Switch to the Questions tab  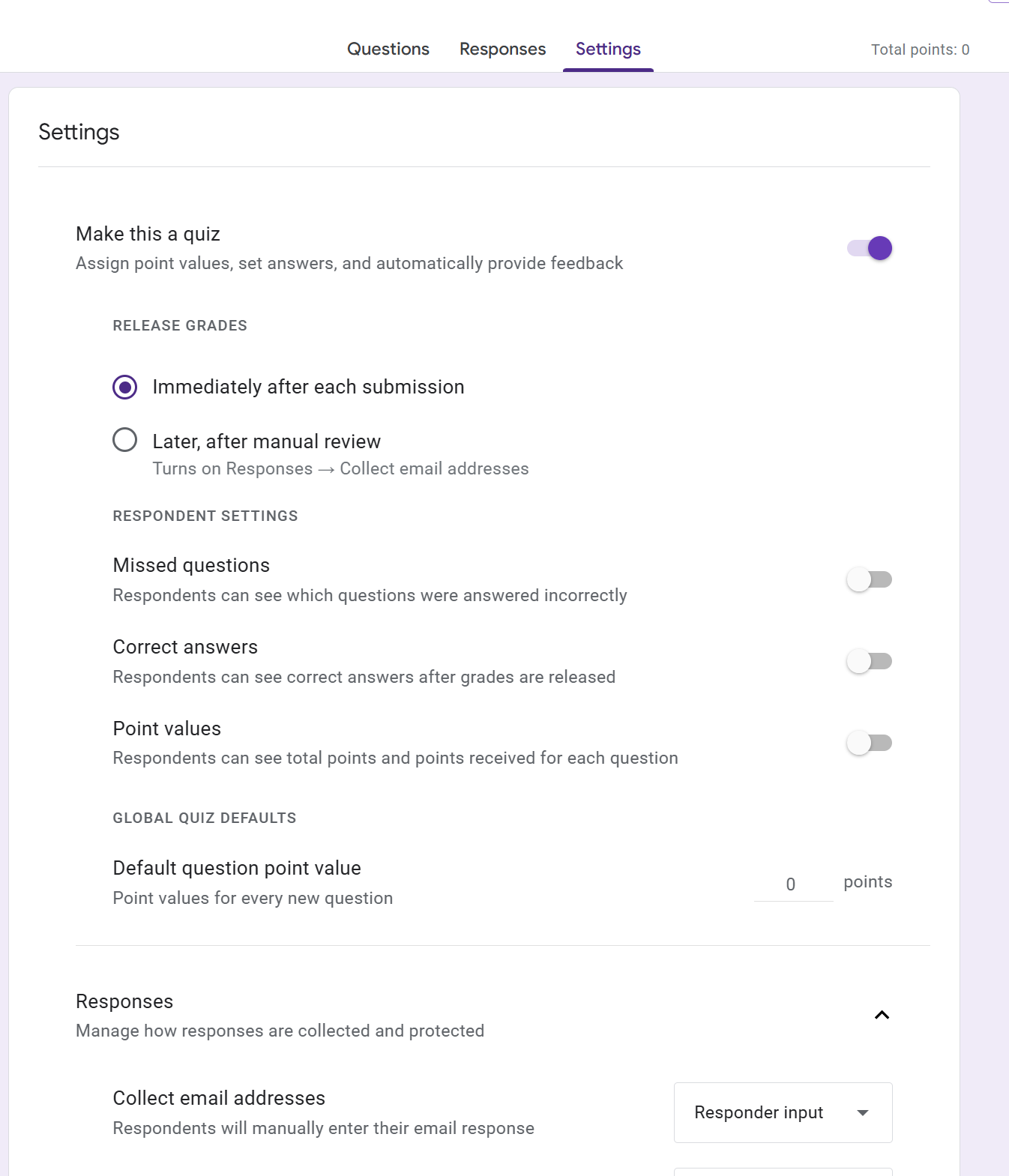click(388, 49)
